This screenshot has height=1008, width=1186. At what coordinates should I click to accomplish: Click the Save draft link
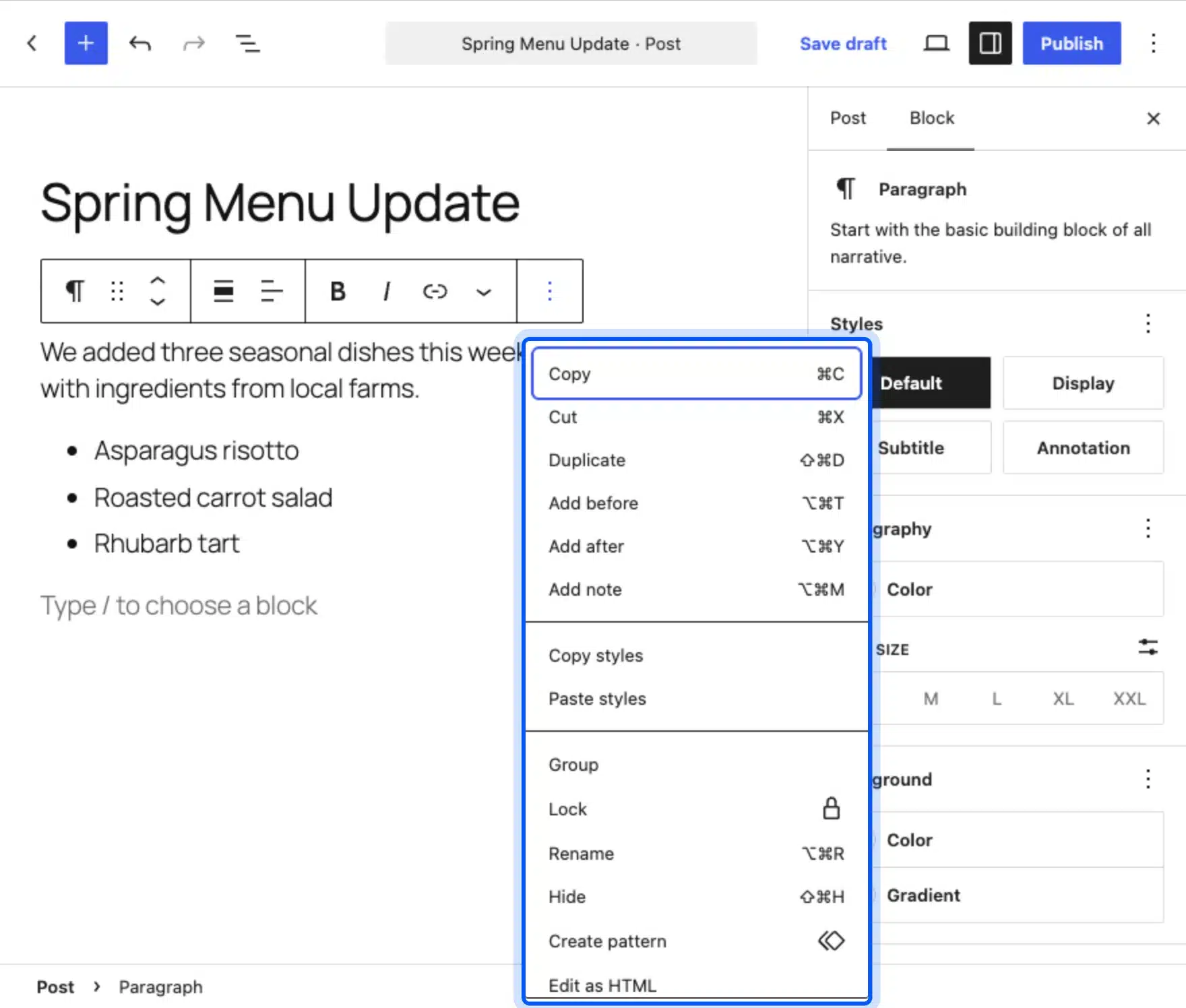[x=843, y=44]
